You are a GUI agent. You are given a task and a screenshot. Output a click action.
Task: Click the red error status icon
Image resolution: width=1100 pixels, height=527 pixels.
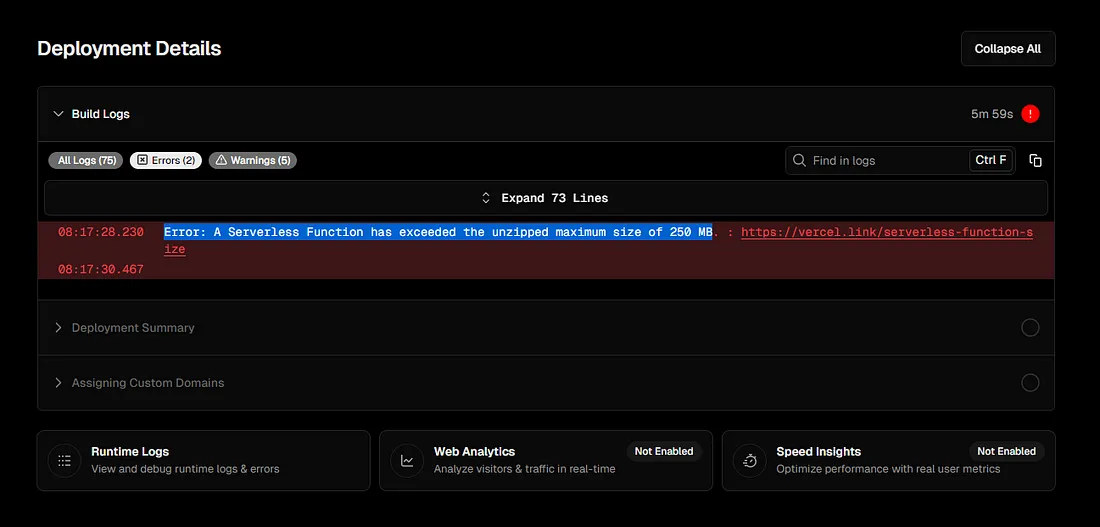pos(1030,114)
